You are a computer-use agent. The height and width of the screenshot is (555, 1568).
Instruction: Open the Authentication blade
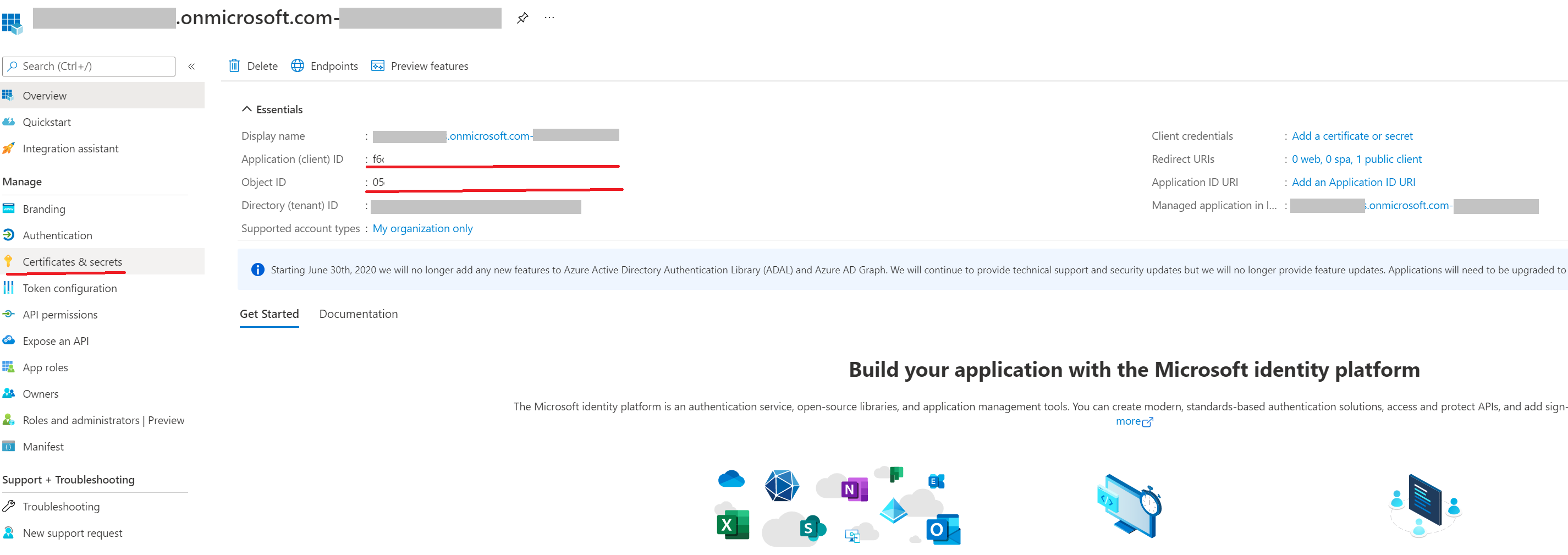[x=57, y=235]
